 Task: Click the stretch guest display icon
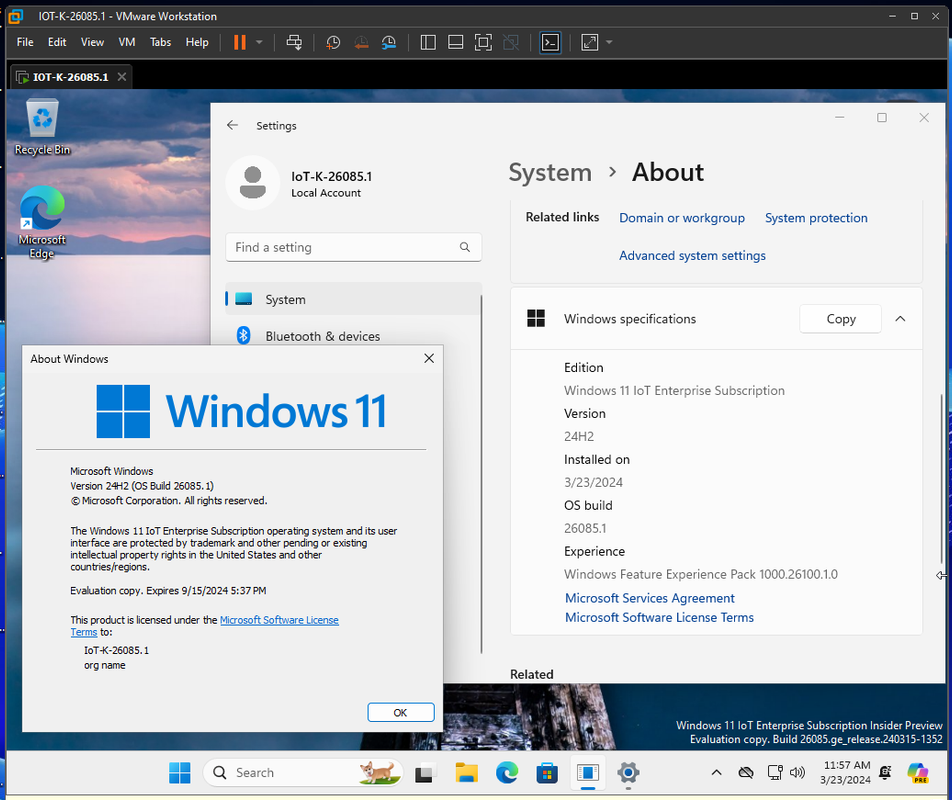[590, 42]
